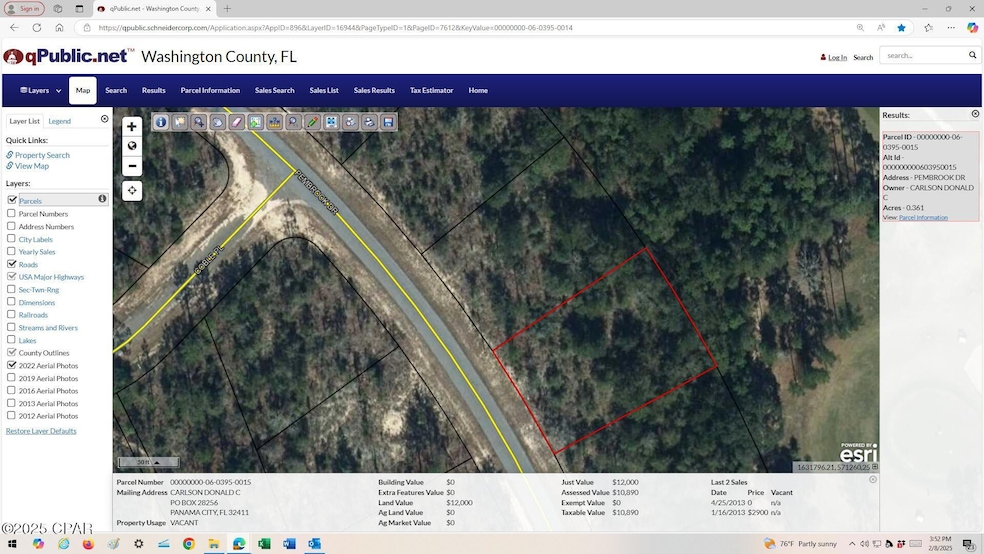The height and width of the screenshot is (554, 984).
Task: Open Parcel Information page
Action: pyautogui.click(x=210, y=90)
